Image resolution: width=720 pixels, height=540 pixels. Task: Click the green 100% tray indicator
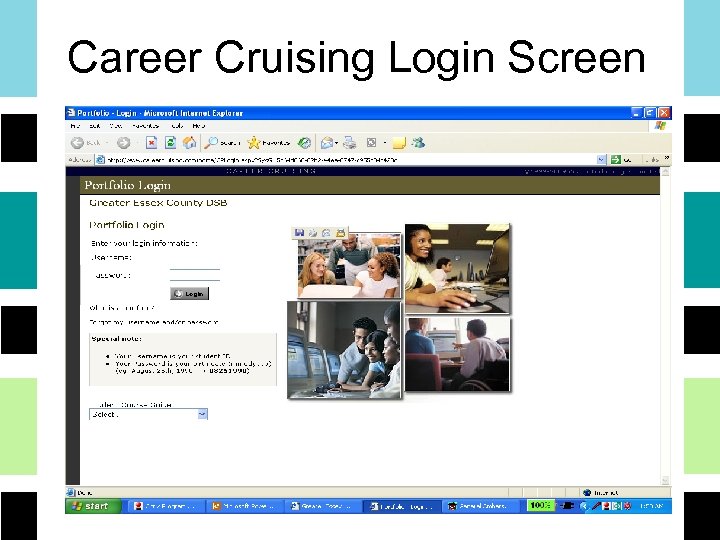coord(540,506)
